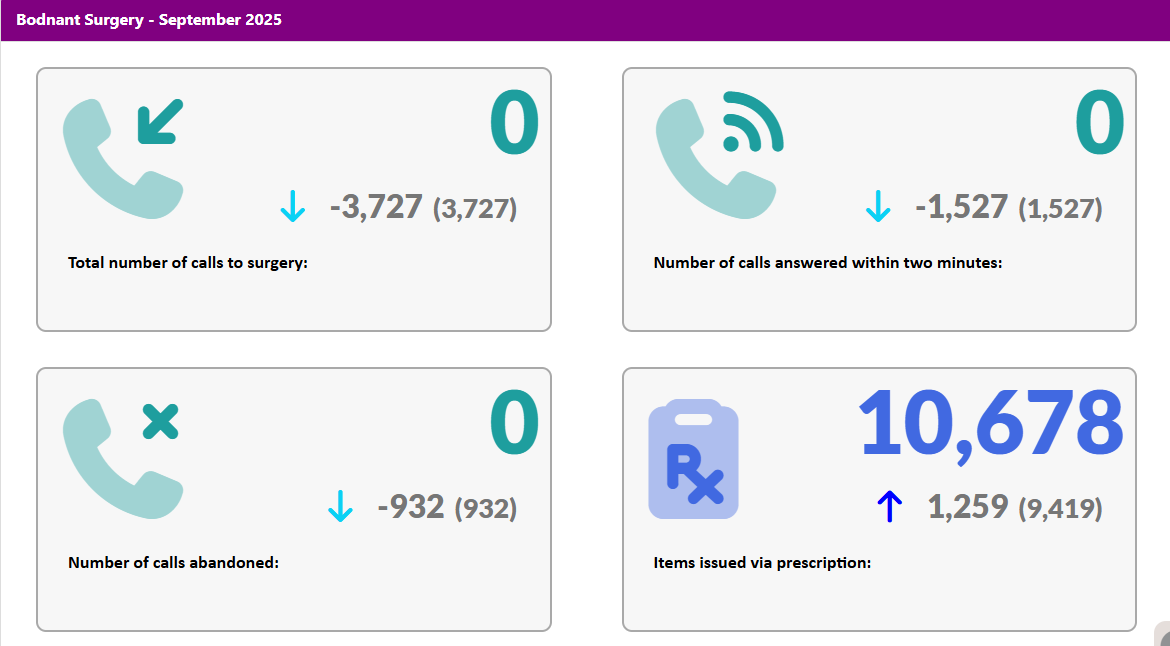This screenshot has height=646, width=1170.
Task: Click the down arrow beside -3,727
Action: coord(292,207)
